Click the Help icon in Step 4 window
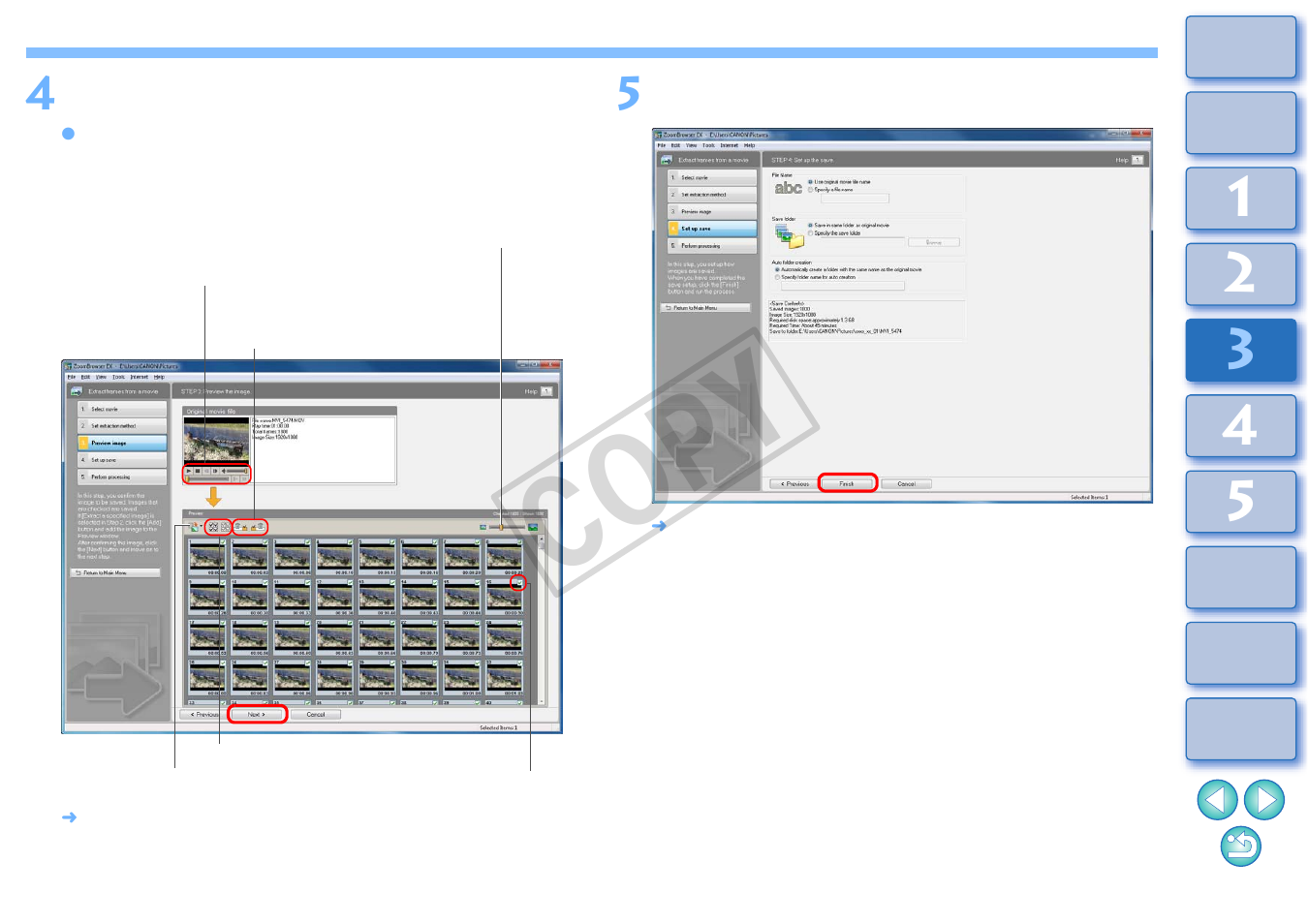The height and width of the screenshot is (924, 1308). pyautogui.click(x=1137, y=160)
